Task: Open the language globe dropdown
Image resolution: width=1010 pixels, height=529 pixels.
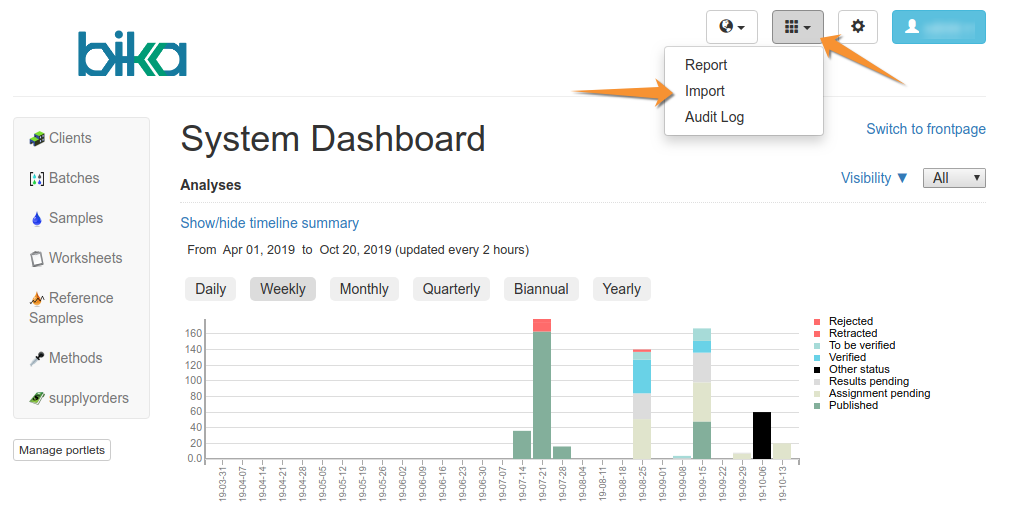Action: pos(732,27)
